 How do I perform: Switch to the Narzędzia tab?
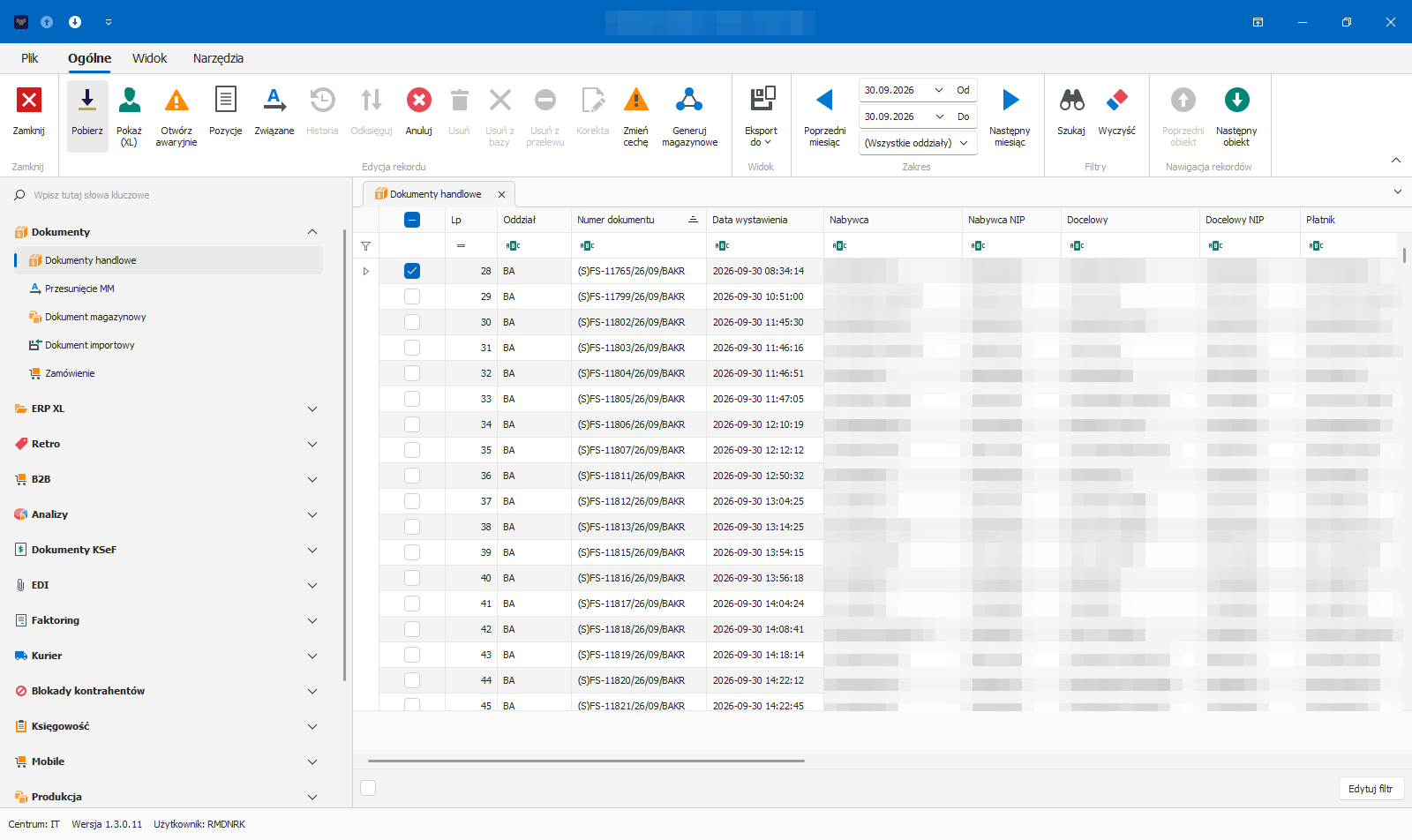[x=218, y=58]
